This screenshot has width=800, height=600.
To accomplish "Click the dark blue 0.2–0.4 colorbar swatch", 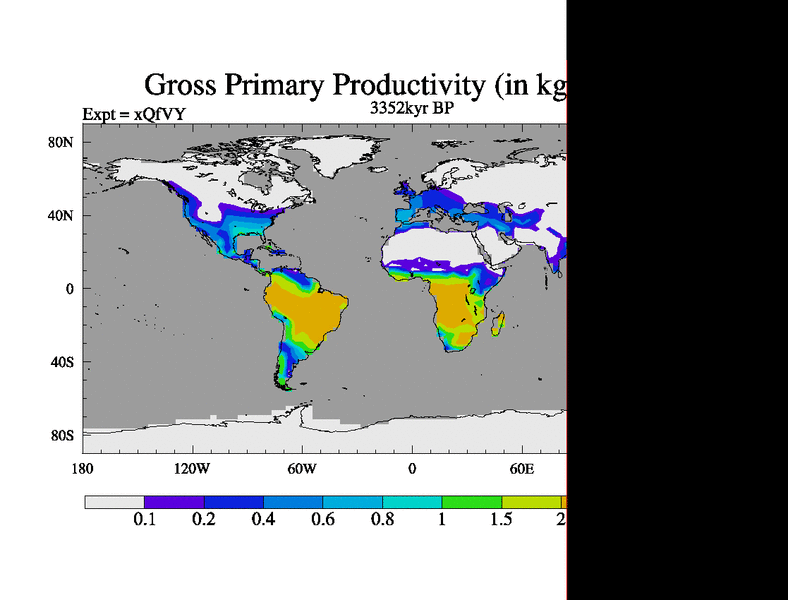I will click(x=233, y=502).
